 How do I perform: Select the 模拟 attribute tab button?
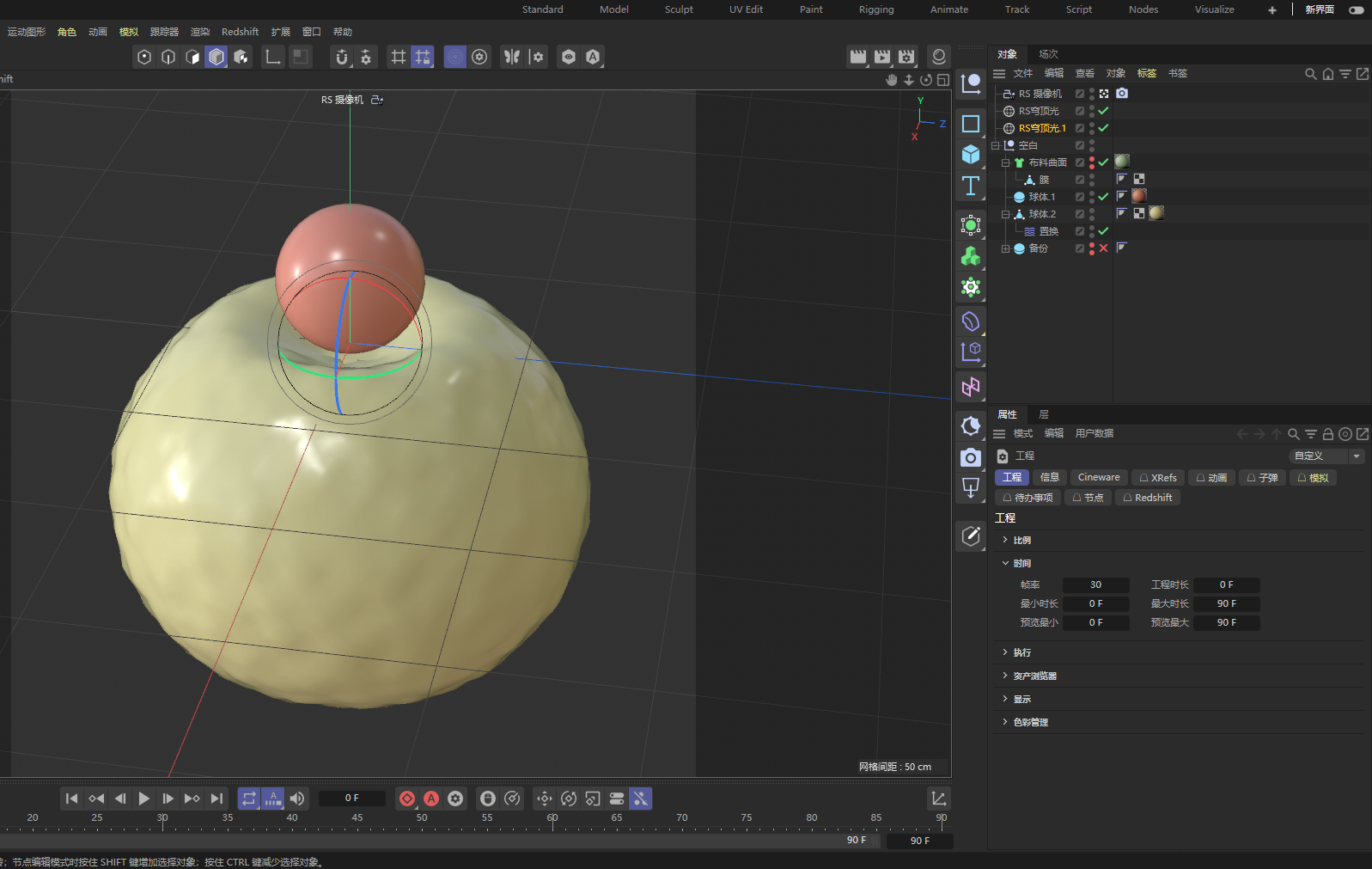point(1313,478)
